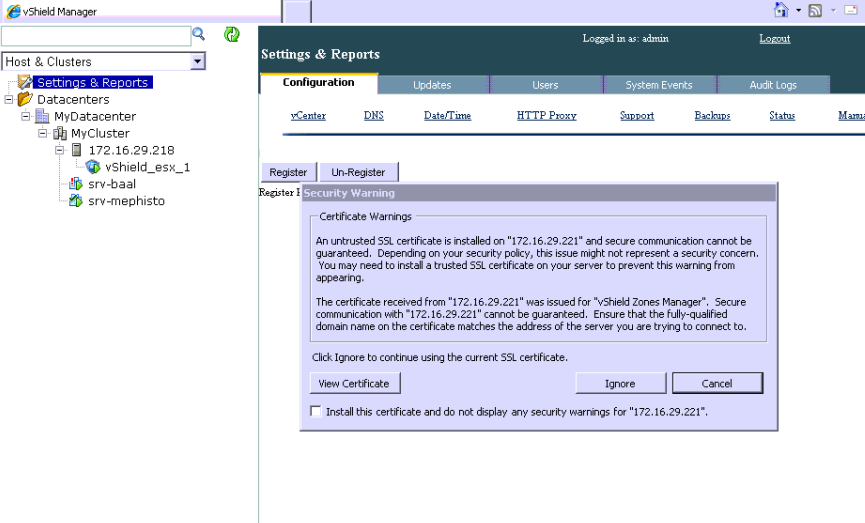Click the search magnifier icon
The width and height of the screenshot is (865, 523).
click(198, 35)
